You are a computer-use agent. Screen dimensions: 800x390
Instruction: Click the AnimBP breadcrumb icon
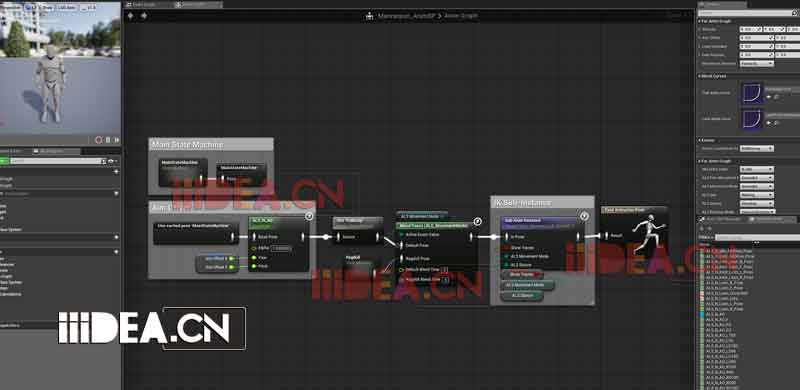(370, 16)
